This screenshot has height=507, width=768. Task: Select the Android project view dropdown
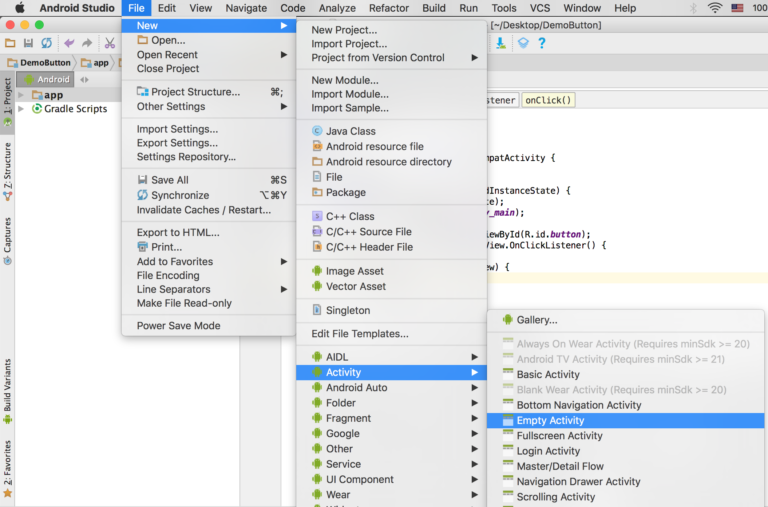(47, 79)
